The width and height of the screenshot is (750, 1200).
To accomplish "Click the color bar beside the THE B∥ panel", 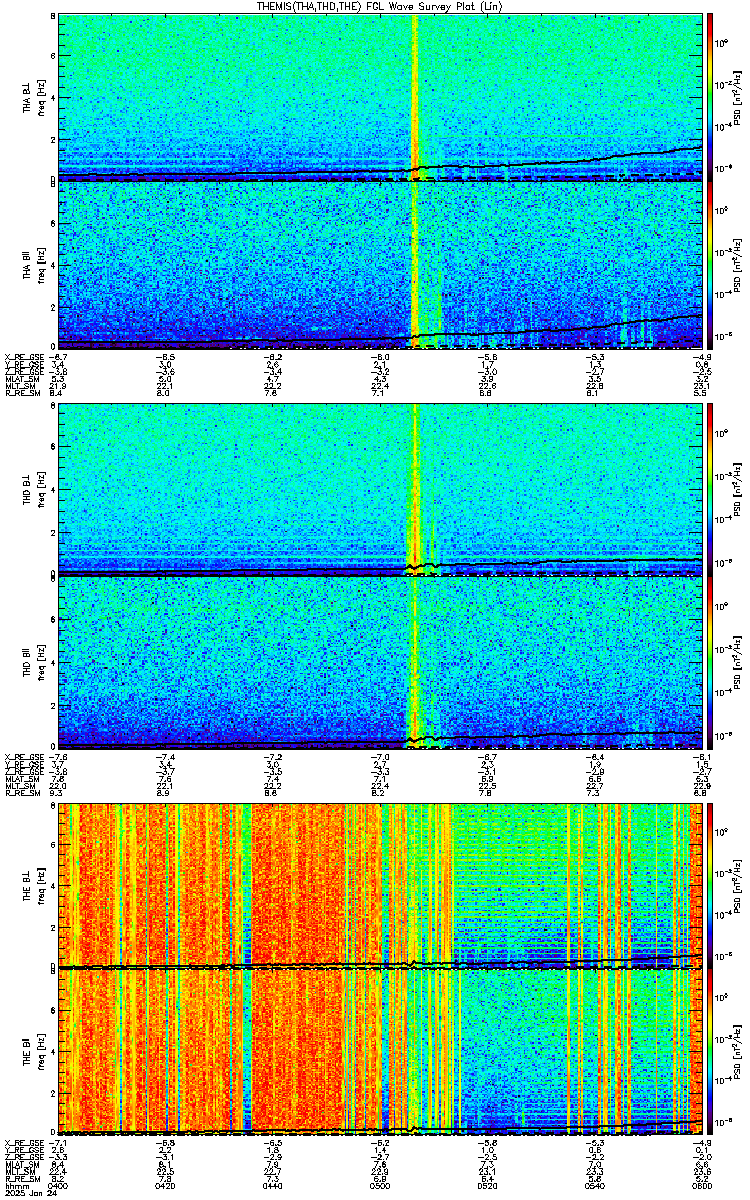I will [711, 1051].
